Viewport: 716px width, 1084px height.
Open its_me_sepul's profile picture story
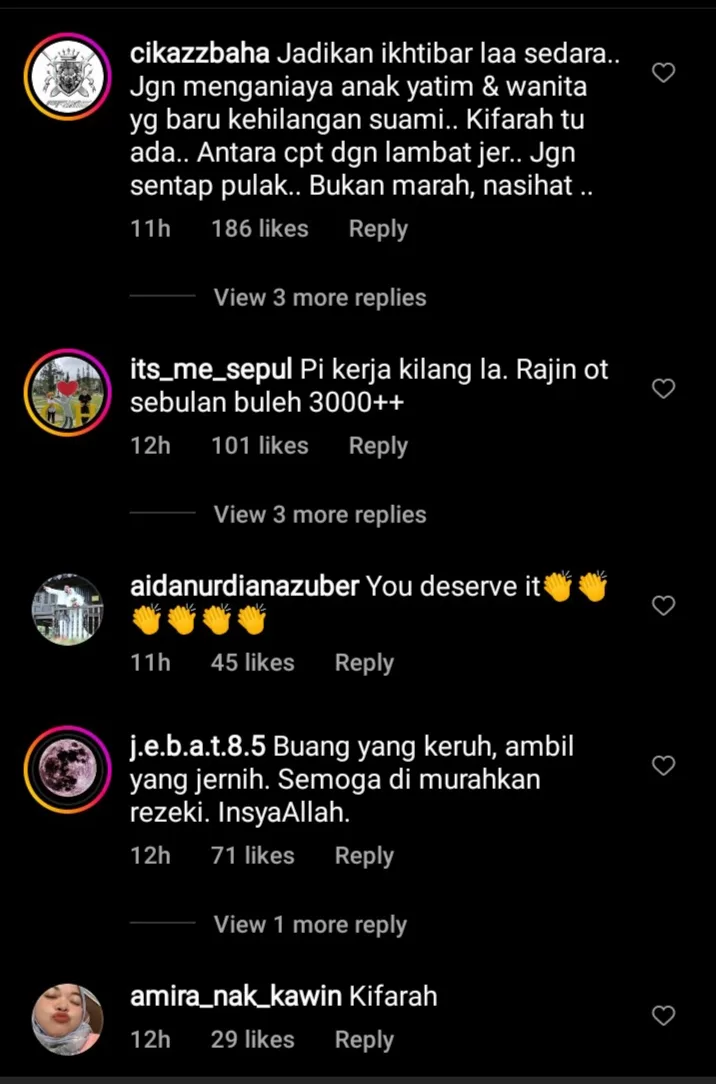tap(68, 393)
